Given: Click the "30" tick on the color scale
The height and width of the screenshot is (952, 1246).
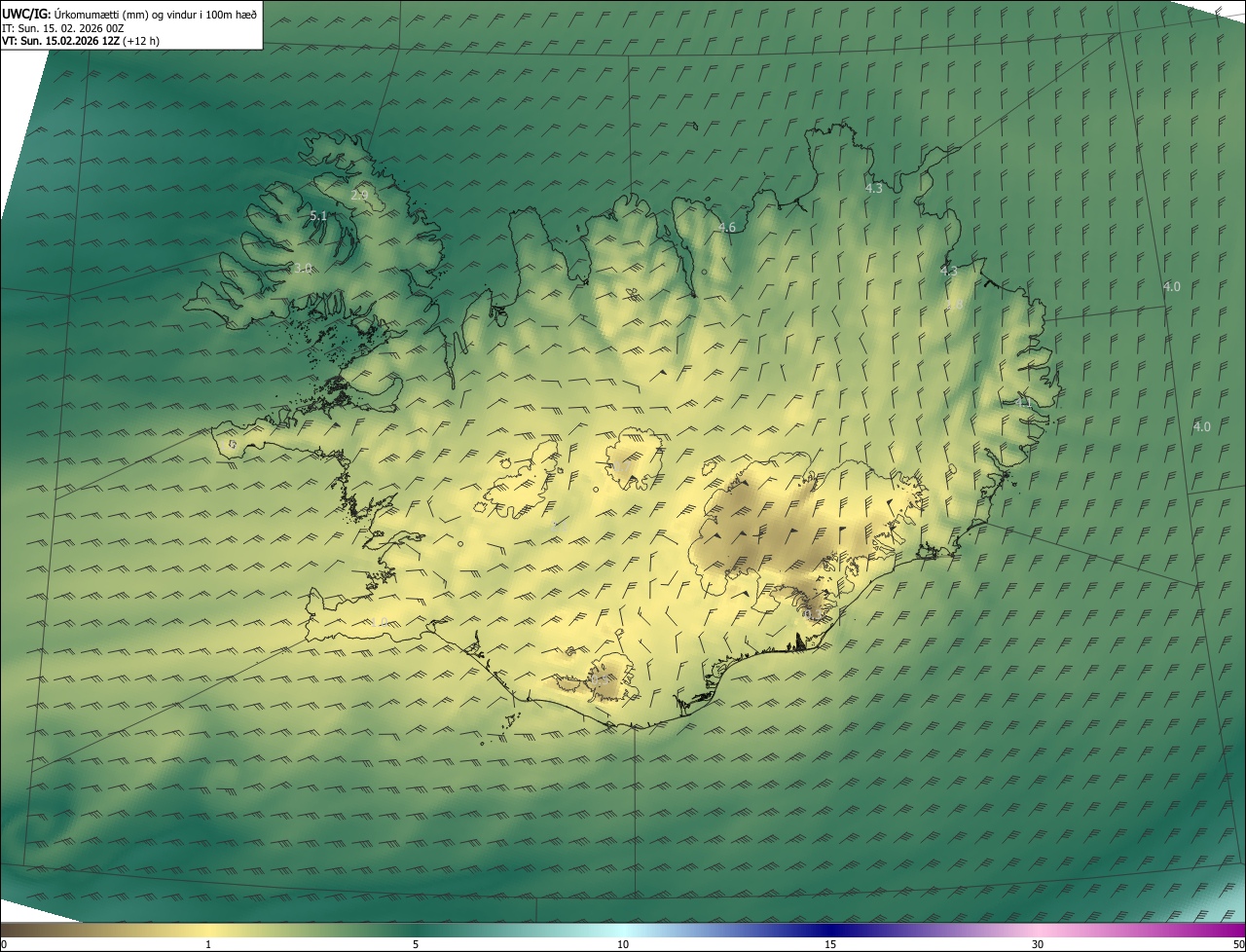Looking at the screenshot, I should tap(1038, 944).
